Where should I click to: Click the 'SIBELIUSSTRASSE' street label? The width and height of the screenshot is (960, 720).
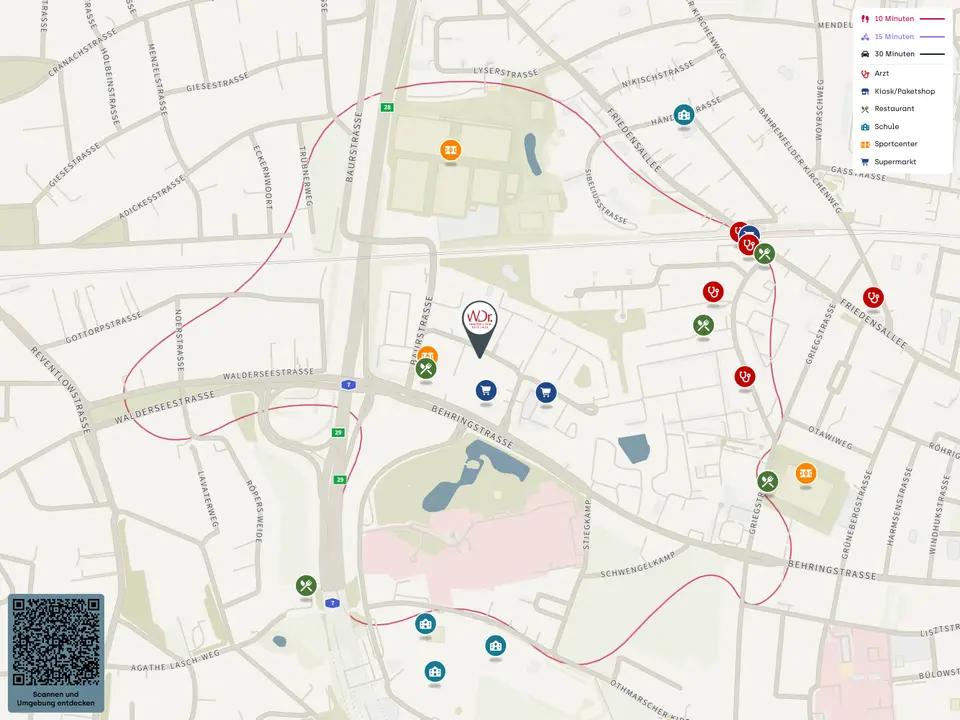pos(606,197)
